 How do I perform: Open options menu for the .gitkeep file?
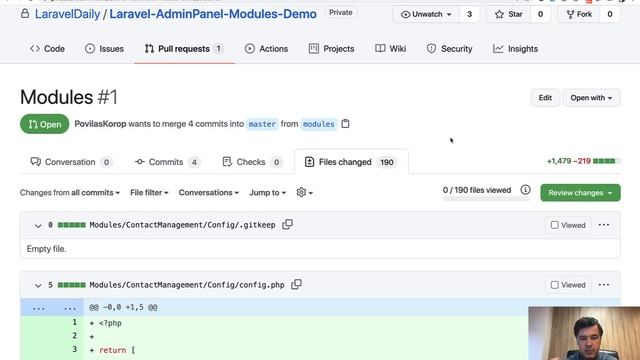(604, 225)
